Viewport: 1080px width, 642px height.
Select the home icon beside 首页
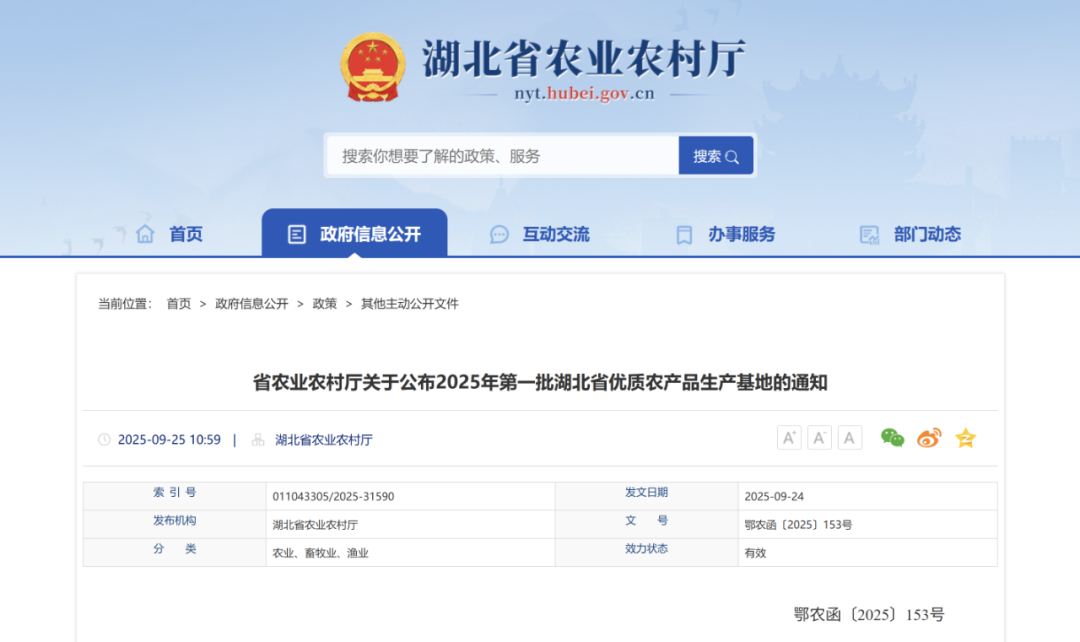(146, 233)
